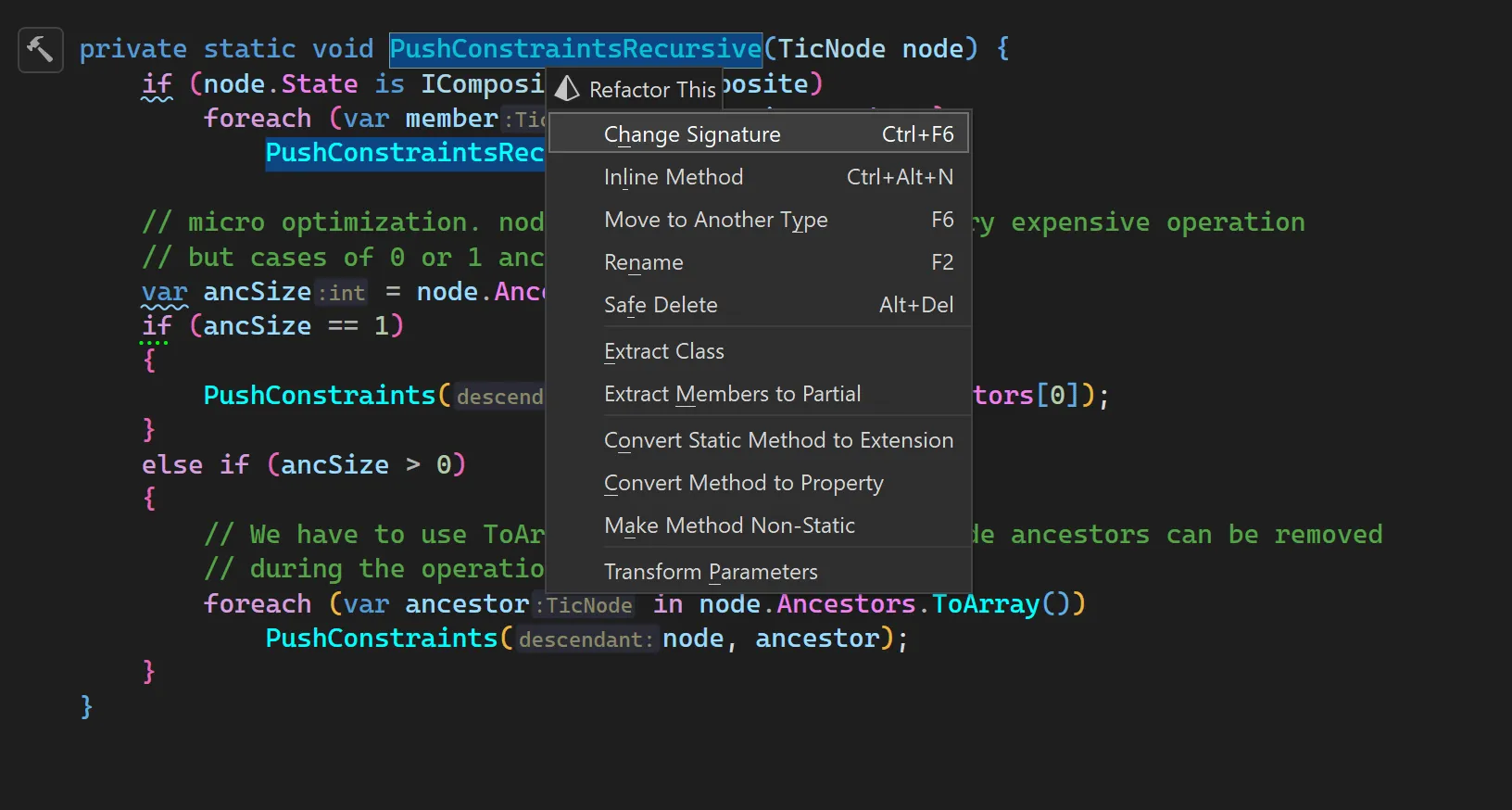1512x810 pixels.
Task: Click the ancestor TicNode inlay type hint
Action: [x=585, y=605]
